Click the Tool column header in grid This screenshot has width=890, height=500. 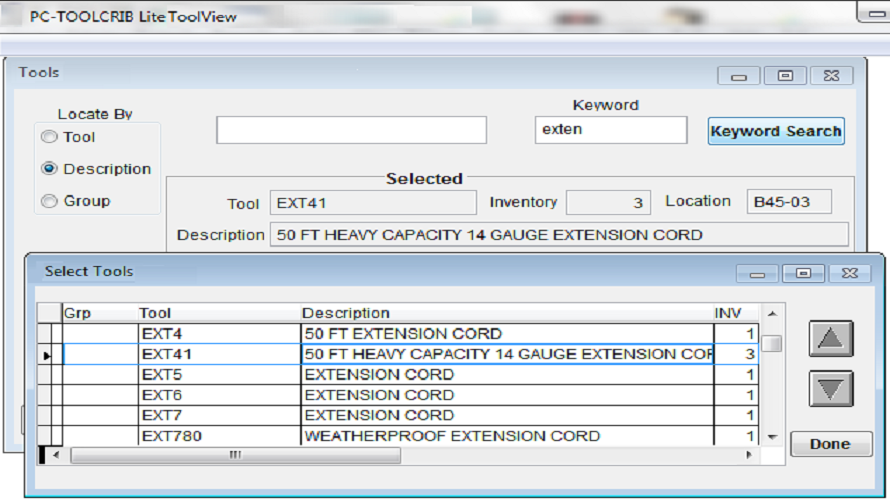point(219,313)
